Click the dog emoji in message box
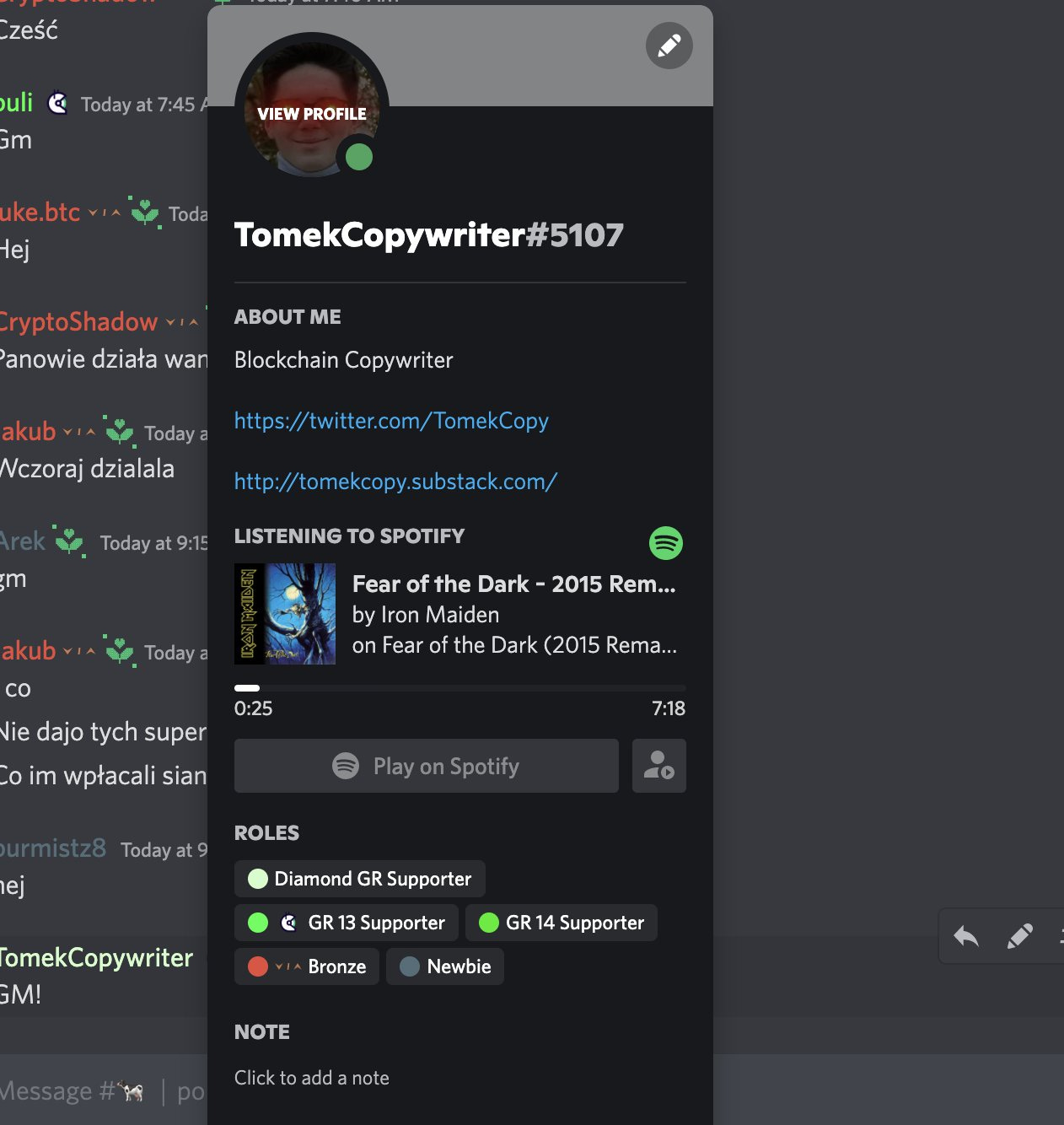Viewport: 1064px width, 1125px height. tap(131, 1091)
